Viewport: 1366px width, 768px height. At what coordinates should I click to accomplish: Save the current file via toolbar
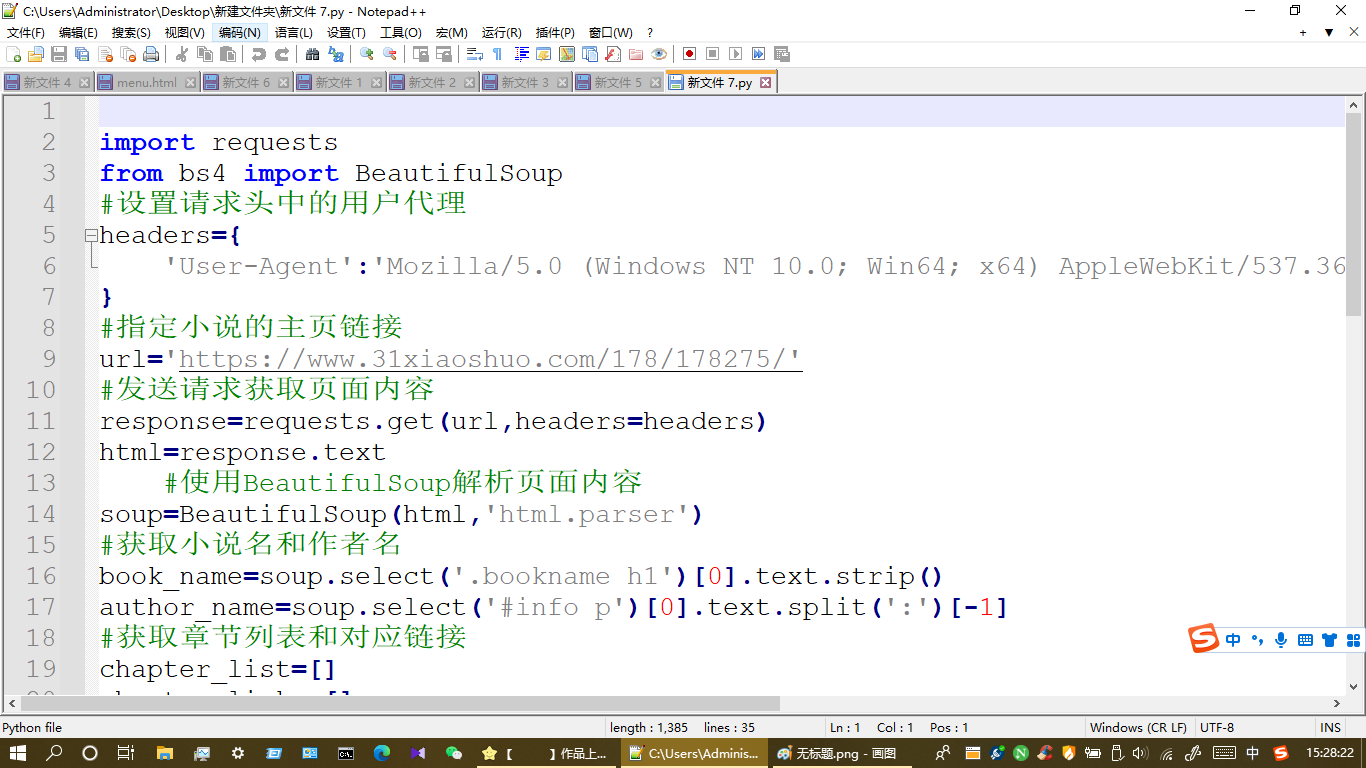point(59,54)
